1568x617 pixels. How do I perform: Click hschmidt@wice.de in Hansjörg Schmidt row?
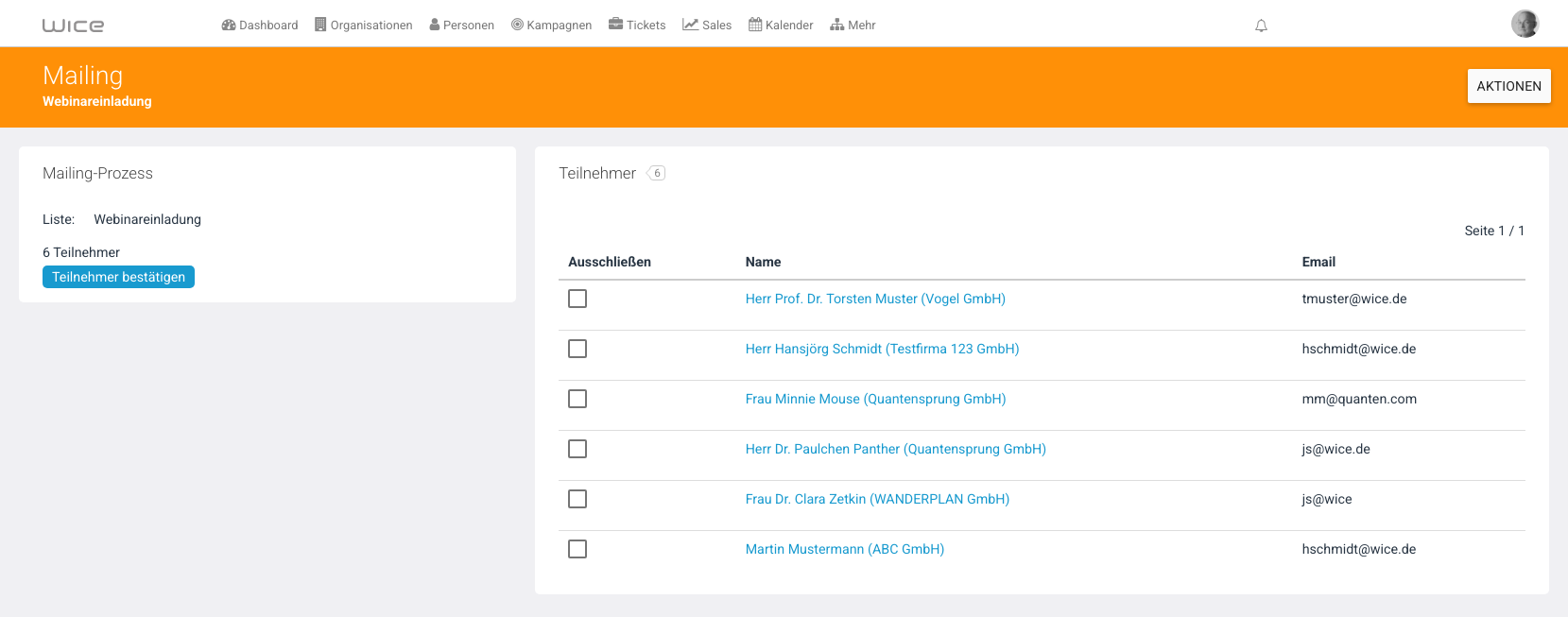[x=1359, y=349]
